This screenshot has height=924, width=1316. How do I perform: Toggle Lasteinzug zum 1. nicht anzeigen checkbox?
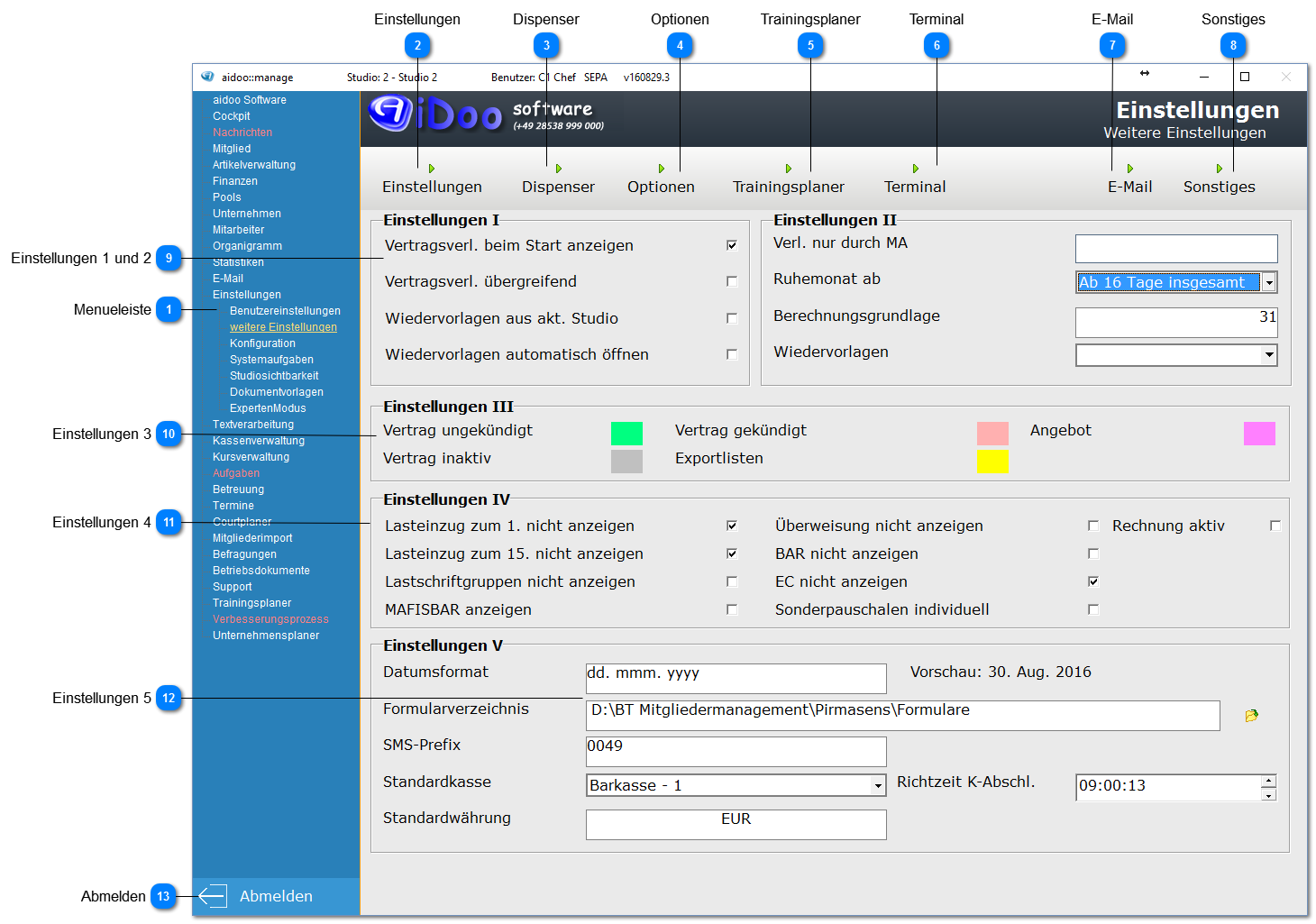(732, 526)
